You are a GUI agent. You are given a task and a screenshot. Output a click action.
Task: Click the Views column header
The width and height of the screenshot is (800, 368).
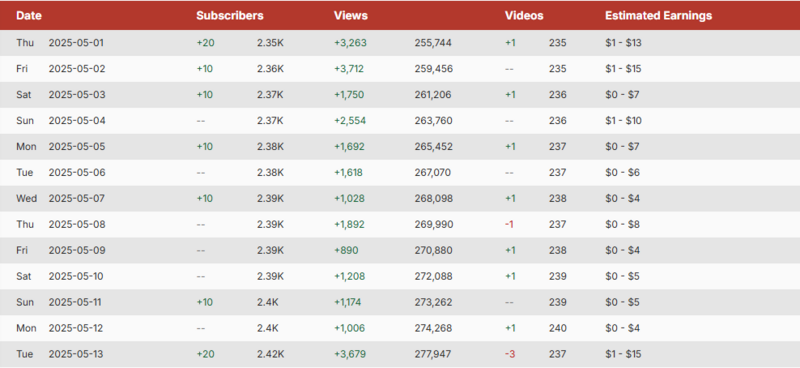pyautogui.click(x=351, y=15)
